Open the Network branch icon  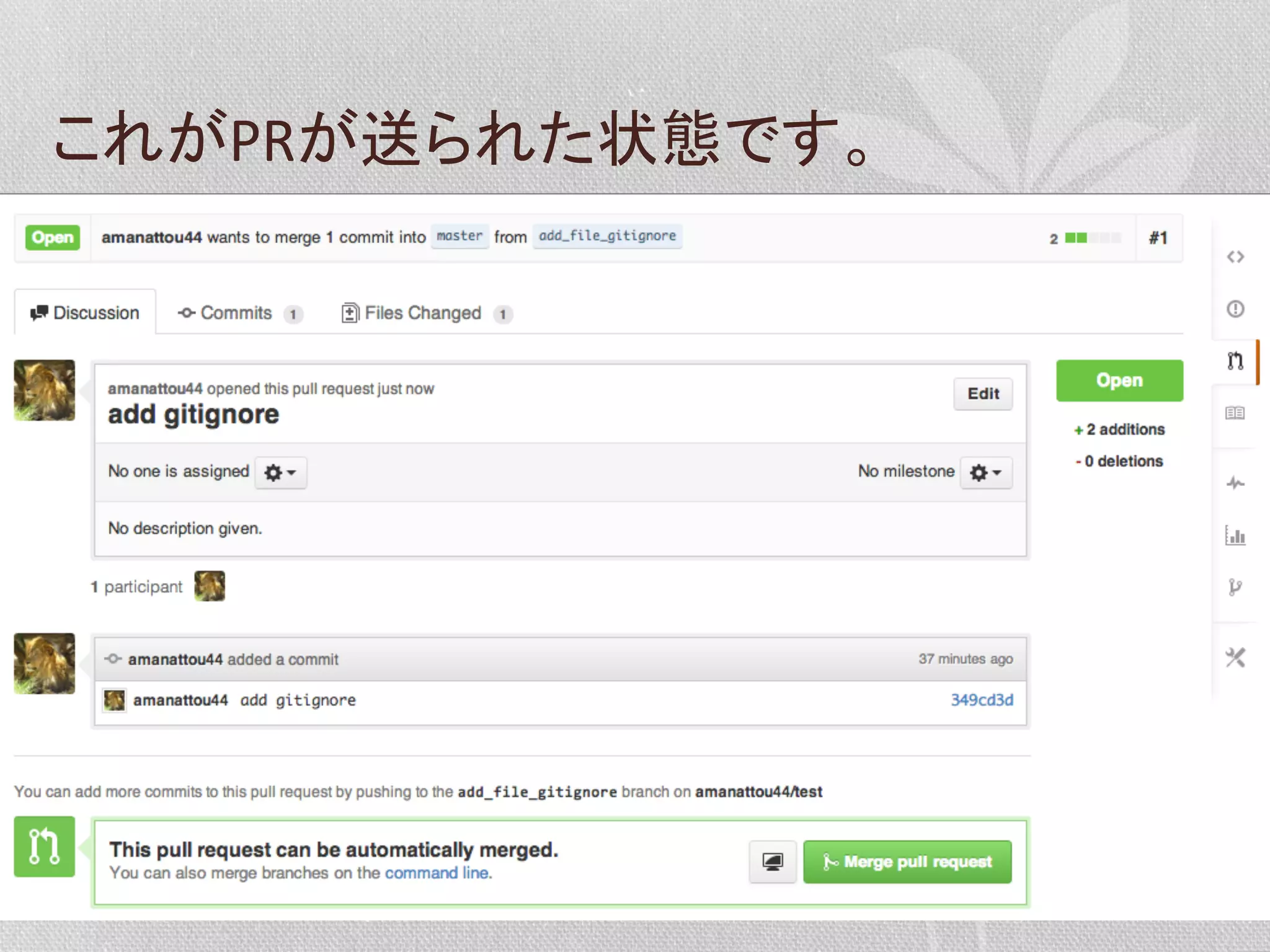coord(1235,587)
